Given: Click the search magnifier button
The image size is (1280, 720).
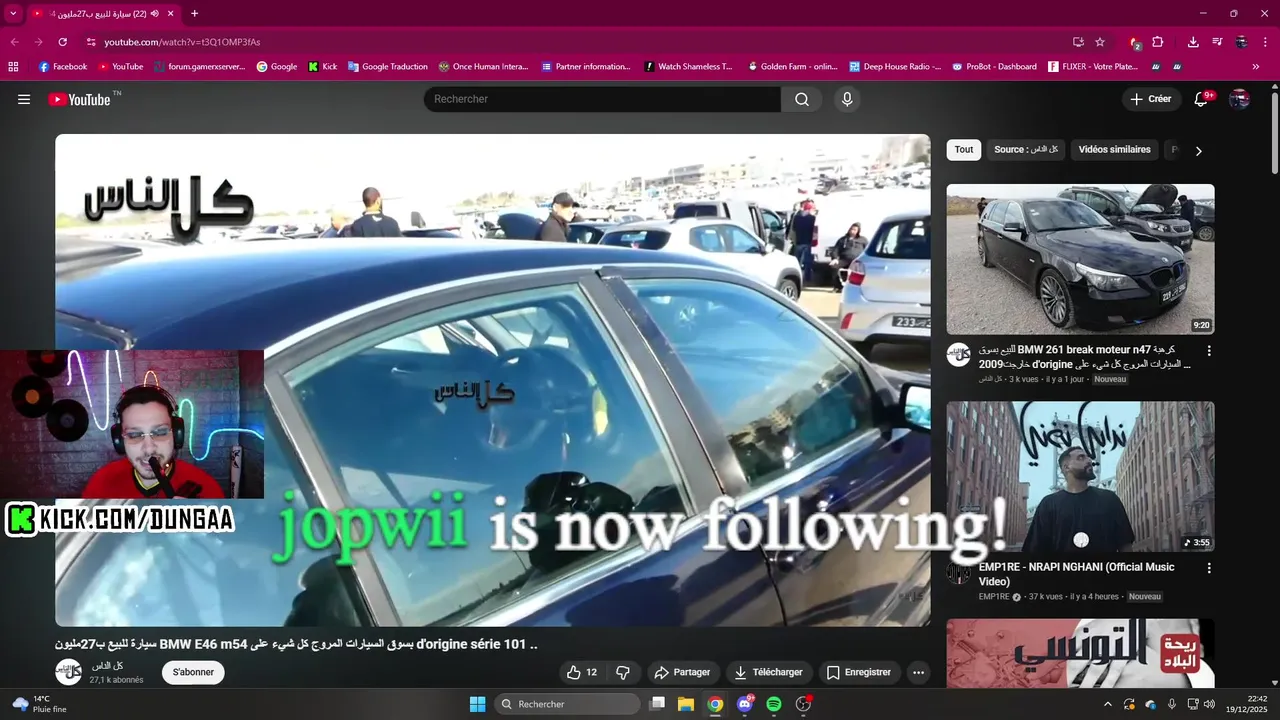Looking at the screenshot, I should point(802,99).
